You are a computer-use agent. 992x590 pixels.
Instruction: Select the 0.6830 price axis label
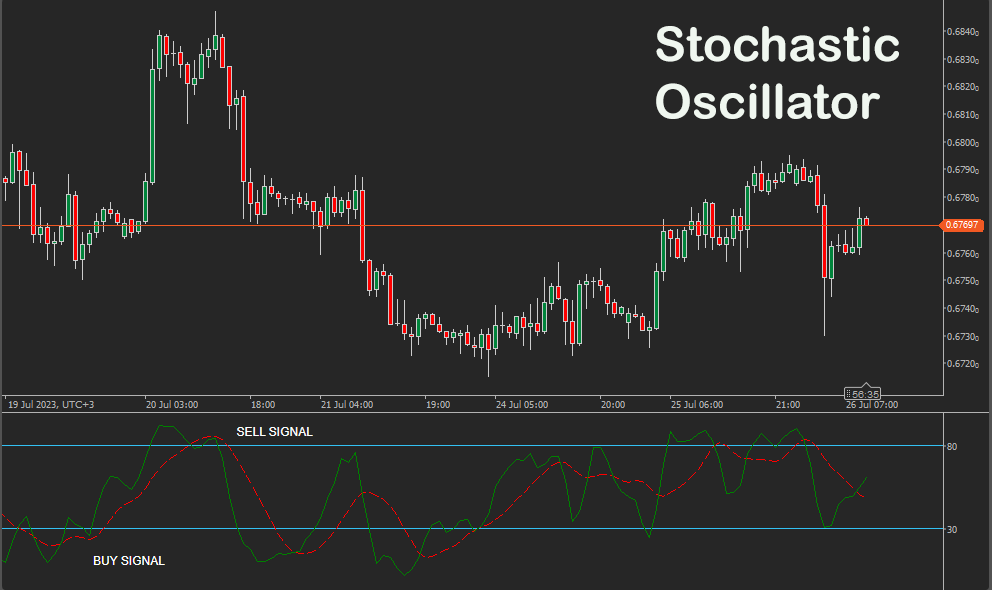(963, 59)
